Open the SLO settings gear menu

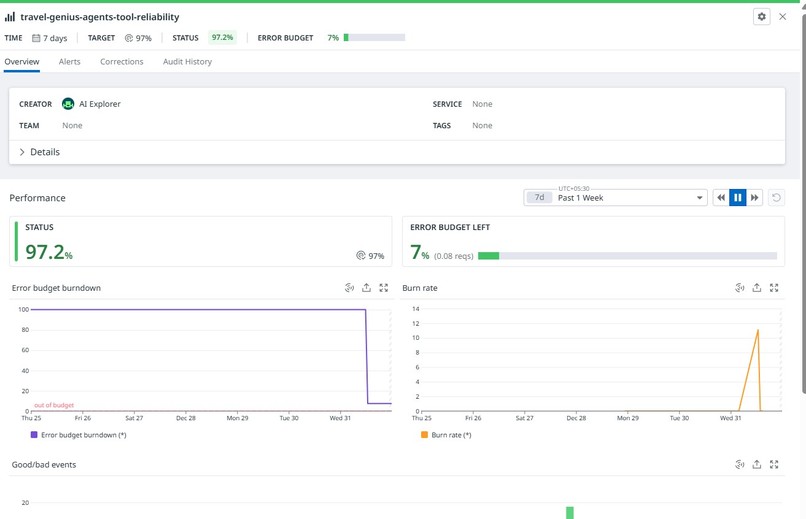761,16
